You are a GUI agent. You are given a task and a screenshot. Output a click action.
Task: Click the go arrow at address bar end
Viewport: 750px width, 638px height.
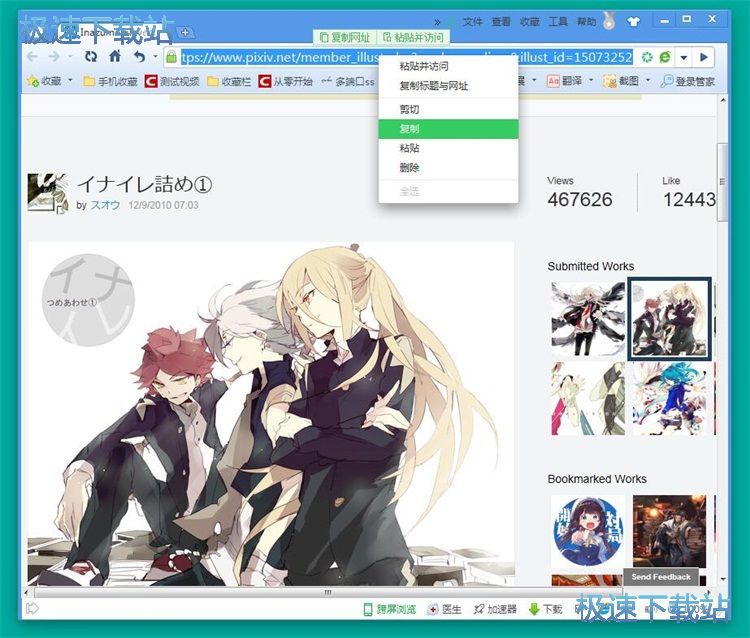click(x=704, y=57)
